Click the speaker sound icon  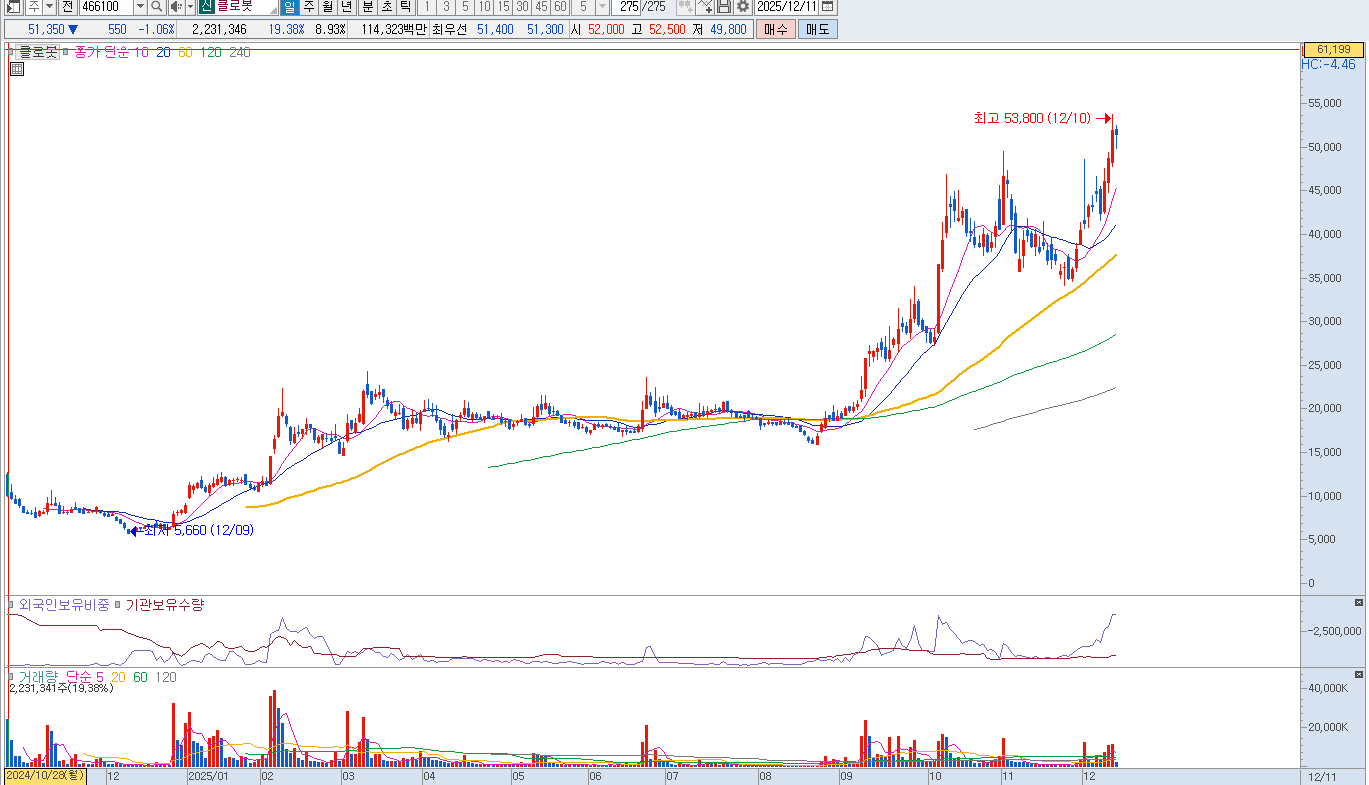(x=174, y=7)
